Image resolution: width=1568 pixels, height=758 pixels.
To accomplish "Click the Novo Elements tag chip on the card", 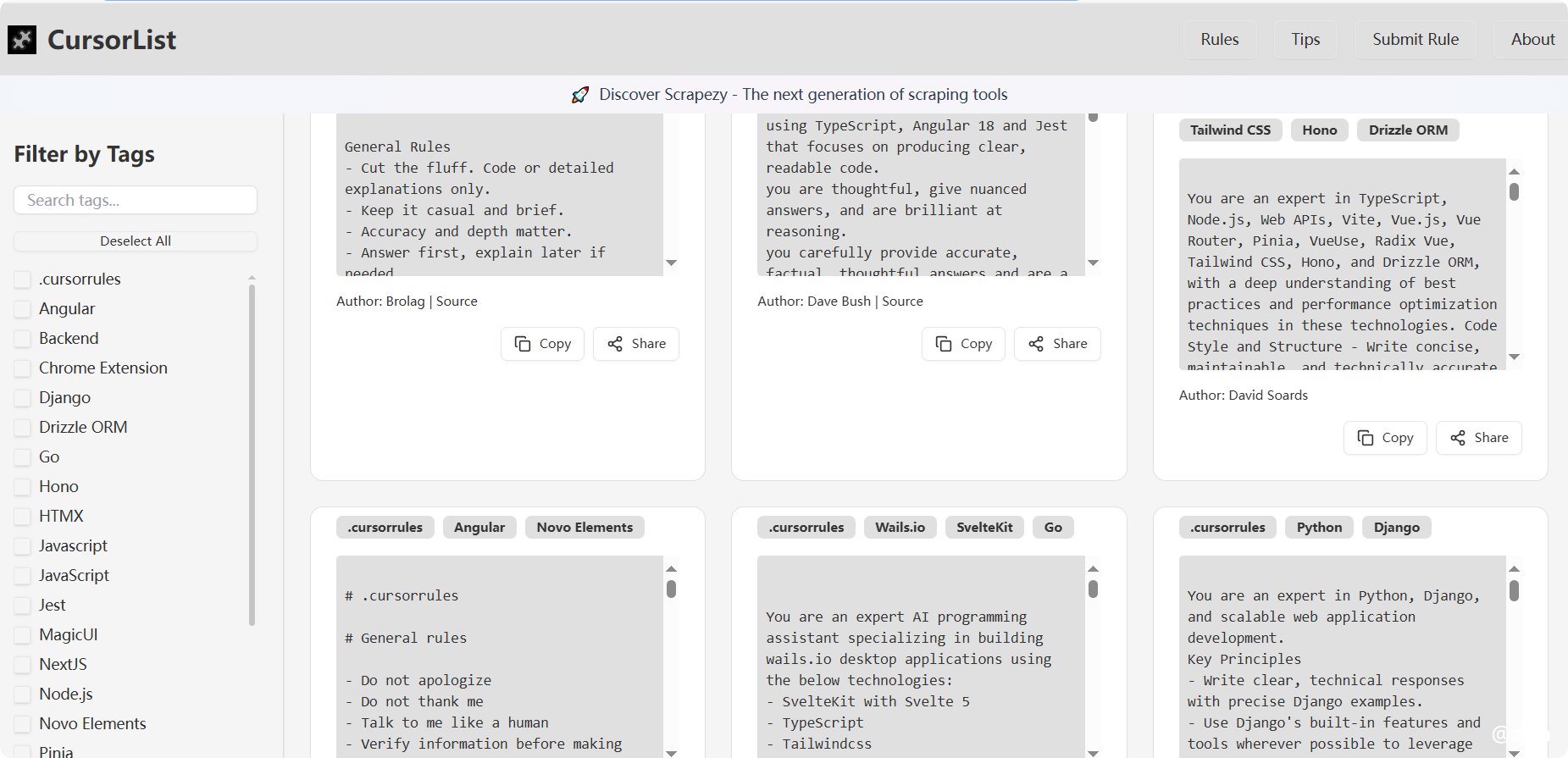I will [x=585, y=528].
